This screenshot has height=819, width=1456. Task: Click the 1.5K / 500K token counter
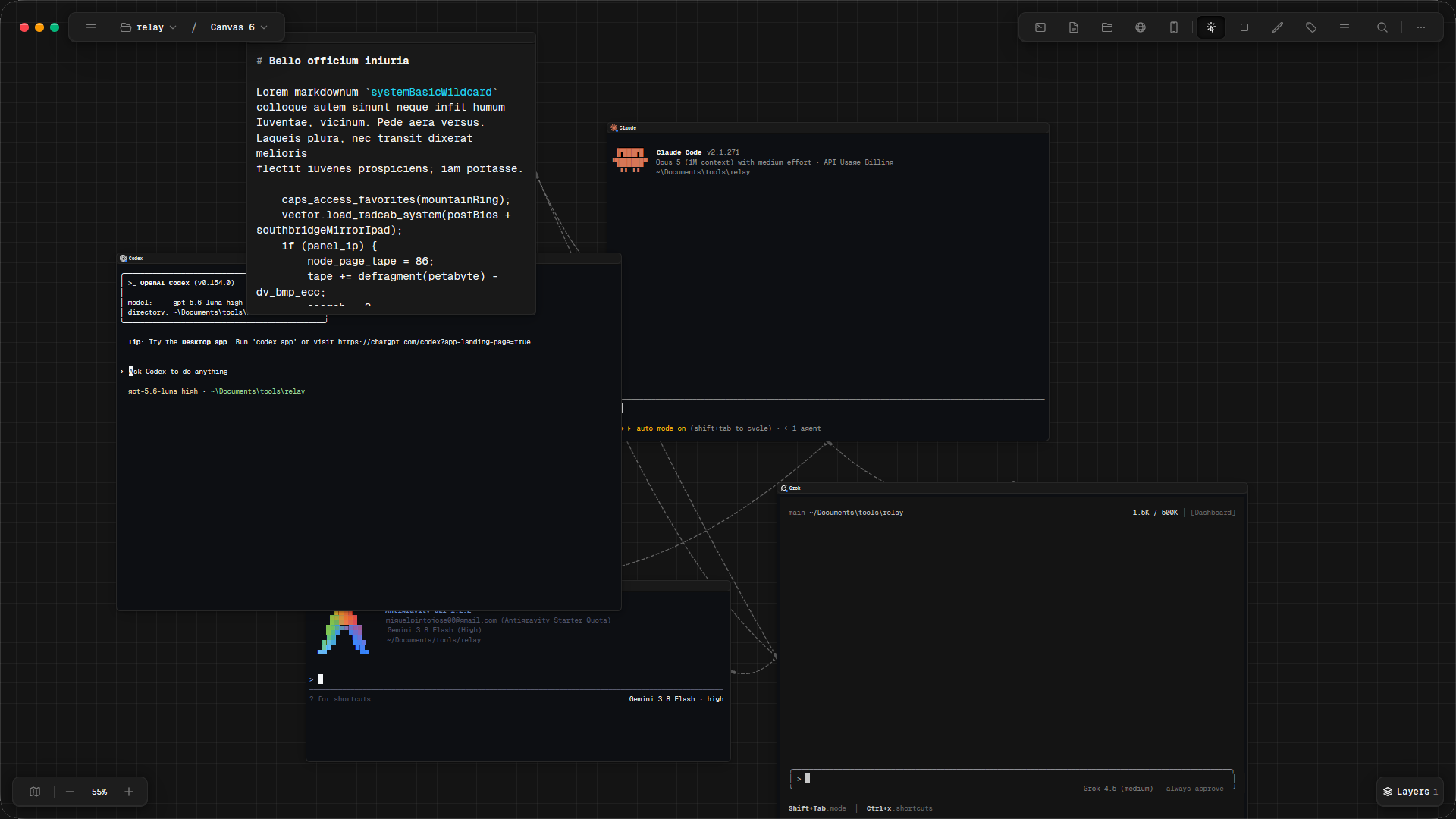pyautogui.click(x=1155, y=513)
